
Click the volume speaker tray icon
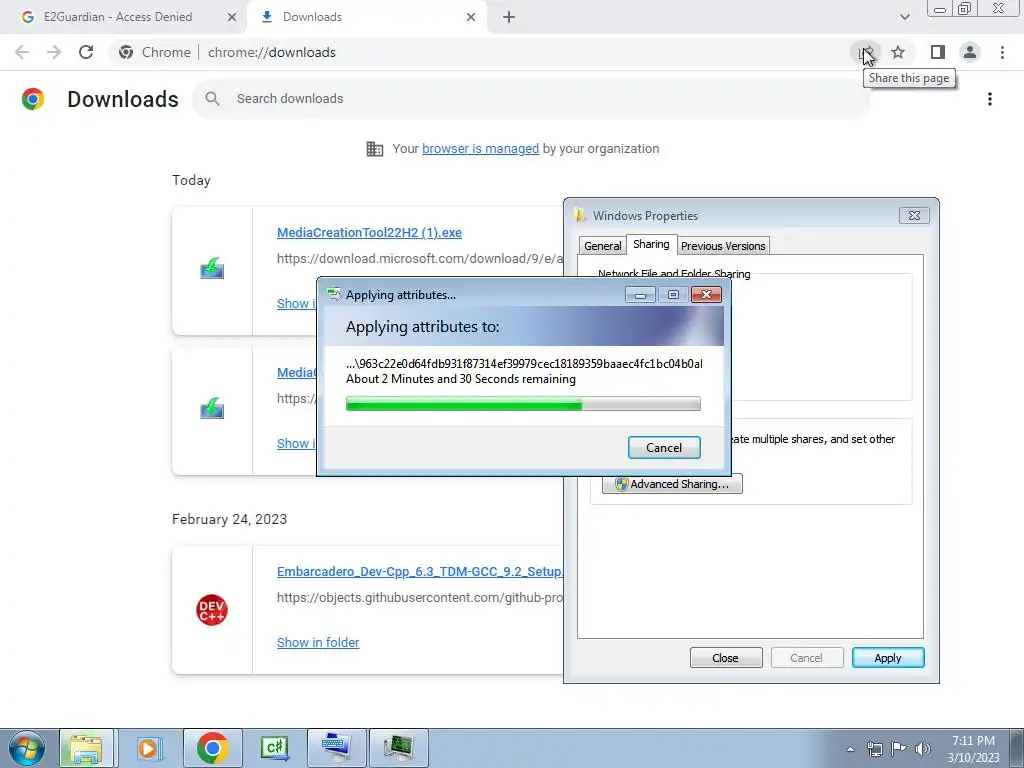click(x=922, y=749)
